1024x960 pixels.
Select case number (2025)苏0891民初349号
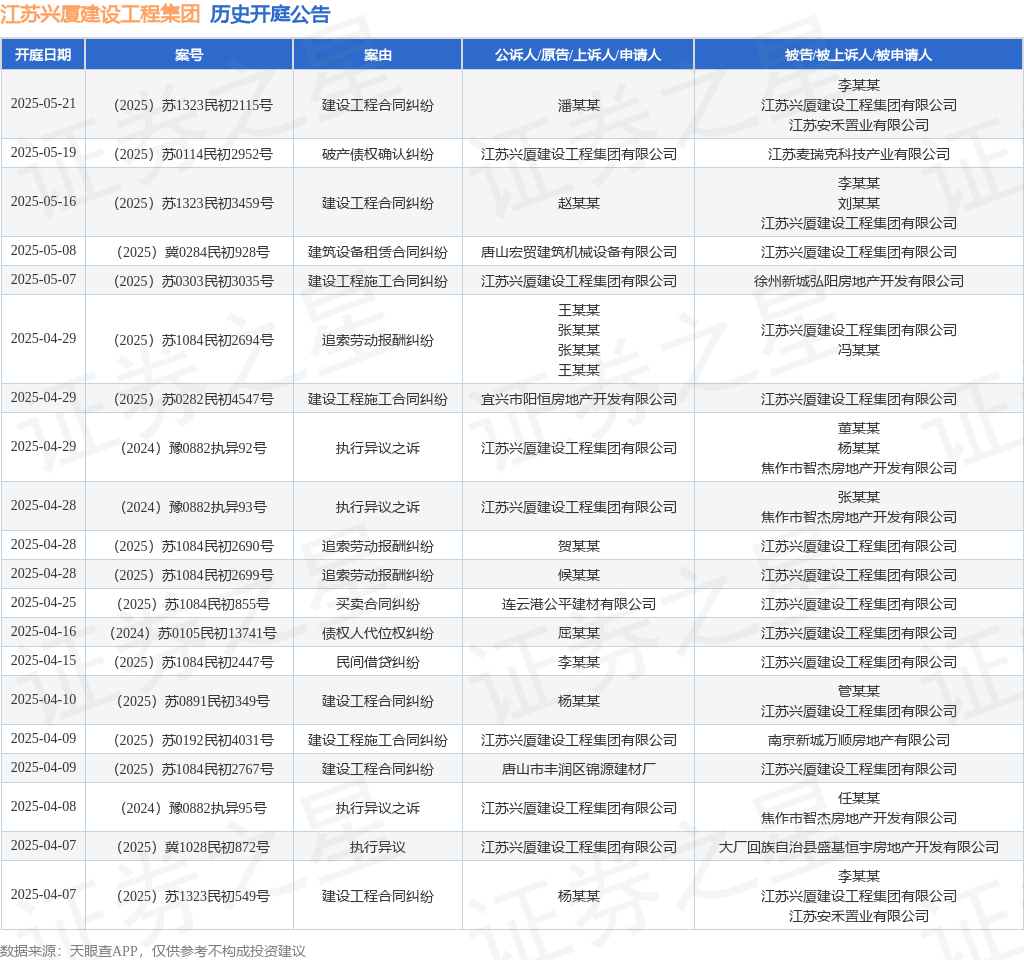click(x=193, y=701)
